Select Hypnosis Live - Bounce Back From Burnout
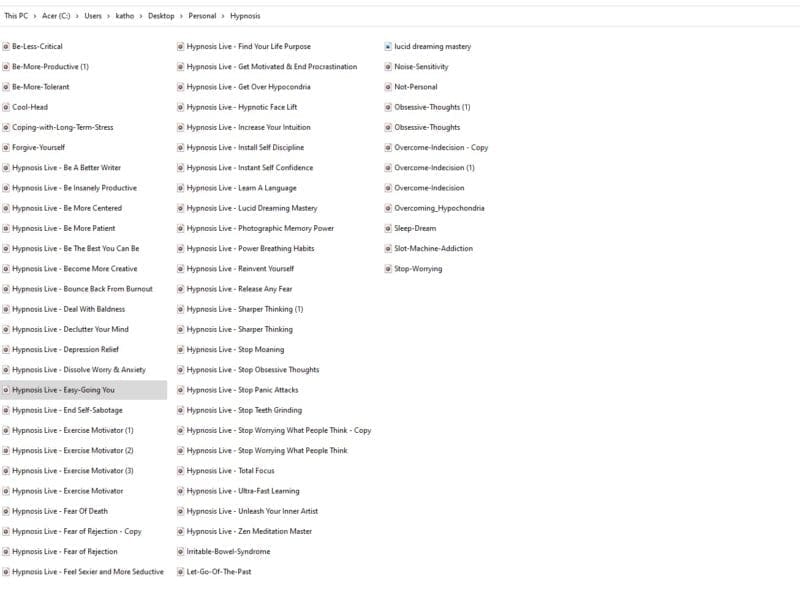800x592 pixels. 82,289
